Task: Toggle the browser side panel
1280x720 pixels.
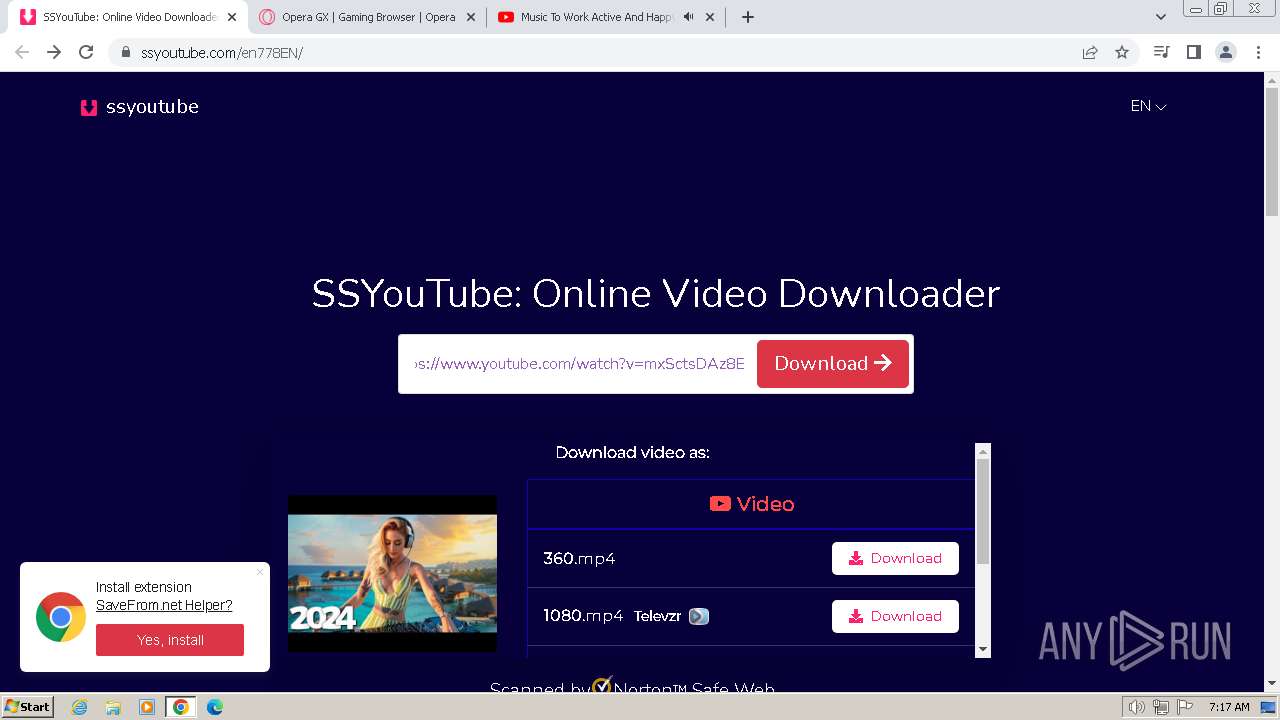Action: [1193, 52]
